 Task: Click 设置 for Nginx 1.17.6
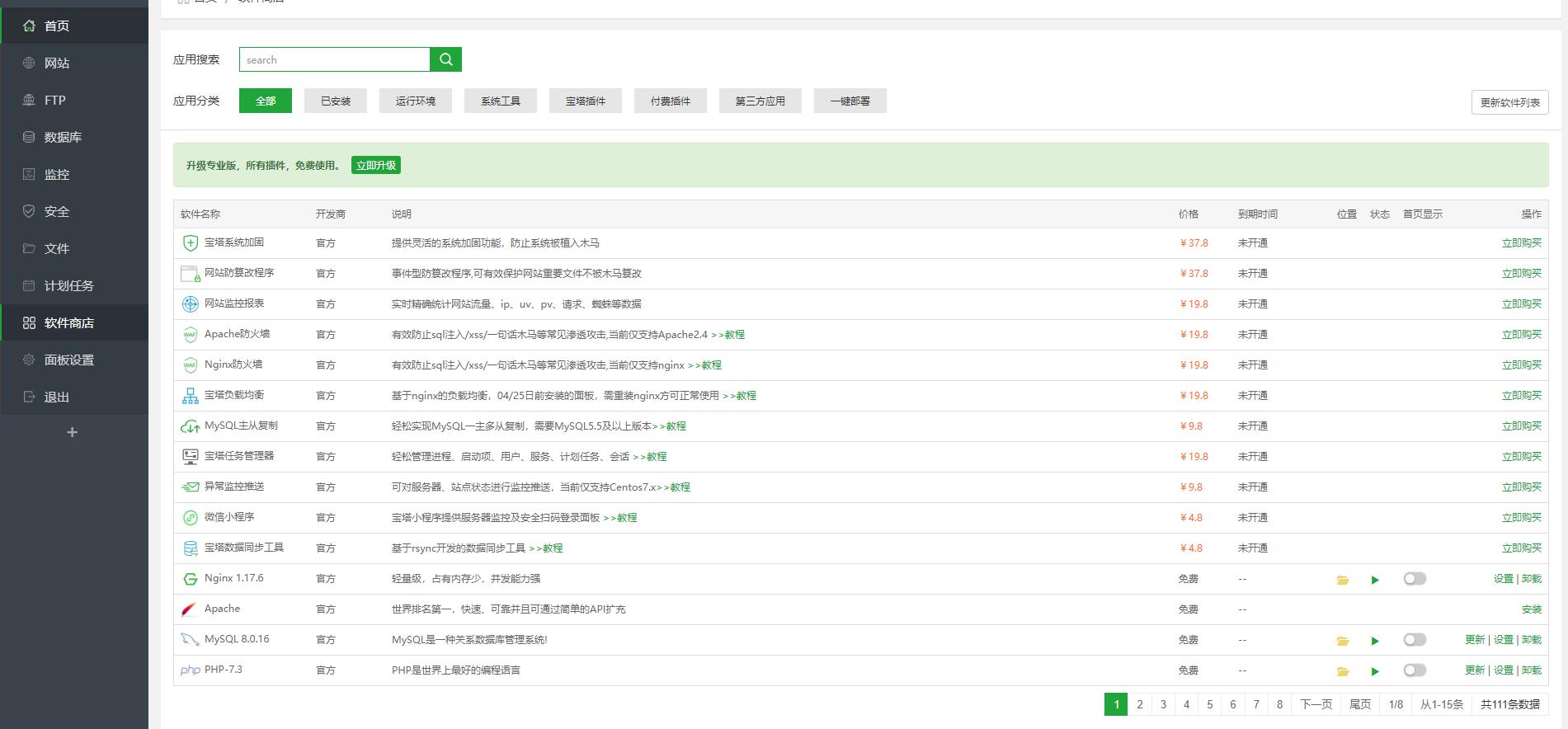click(x=1504, y=579)
